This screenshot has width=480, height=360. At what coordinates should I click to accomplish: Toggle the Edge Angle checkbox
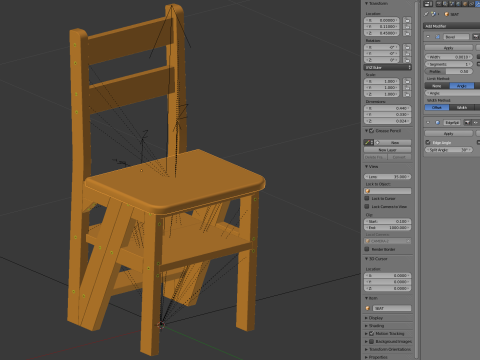coord(428,143)
